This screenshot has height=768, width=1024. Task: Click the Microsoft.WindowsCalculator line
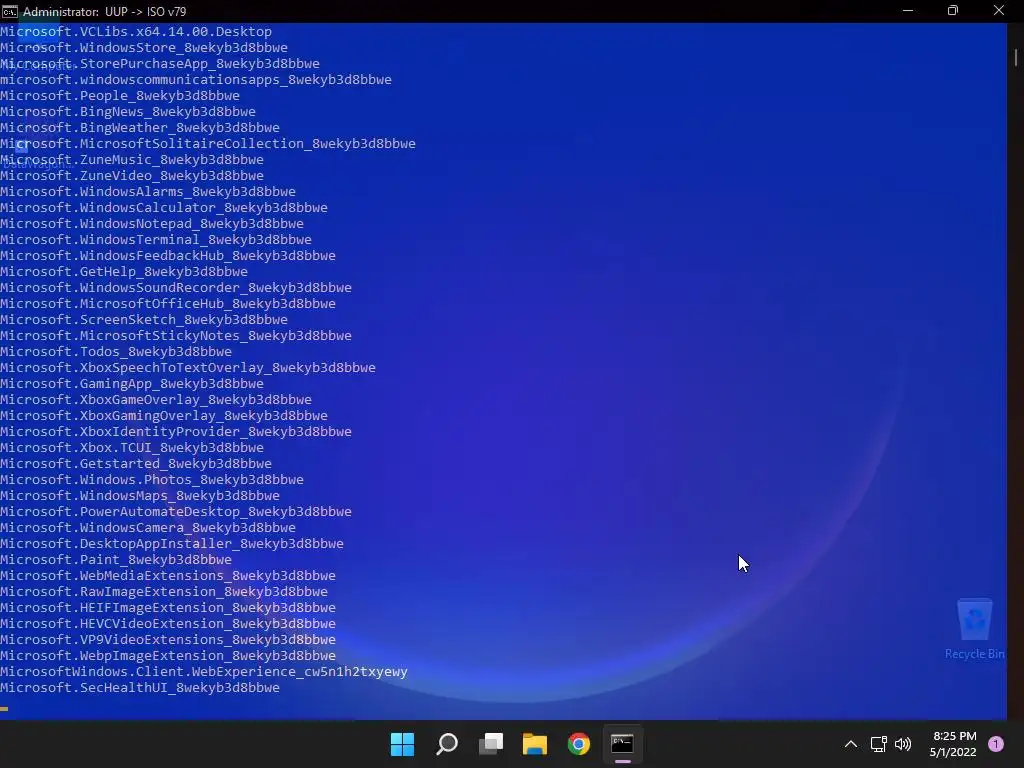click(x=164, y=208)
